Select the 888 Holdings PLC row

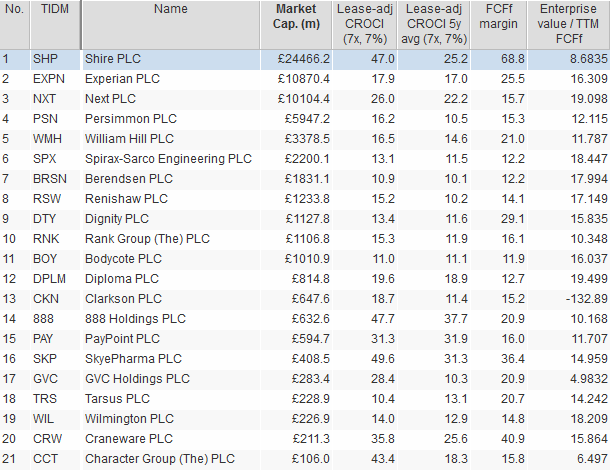click(305, 319)
